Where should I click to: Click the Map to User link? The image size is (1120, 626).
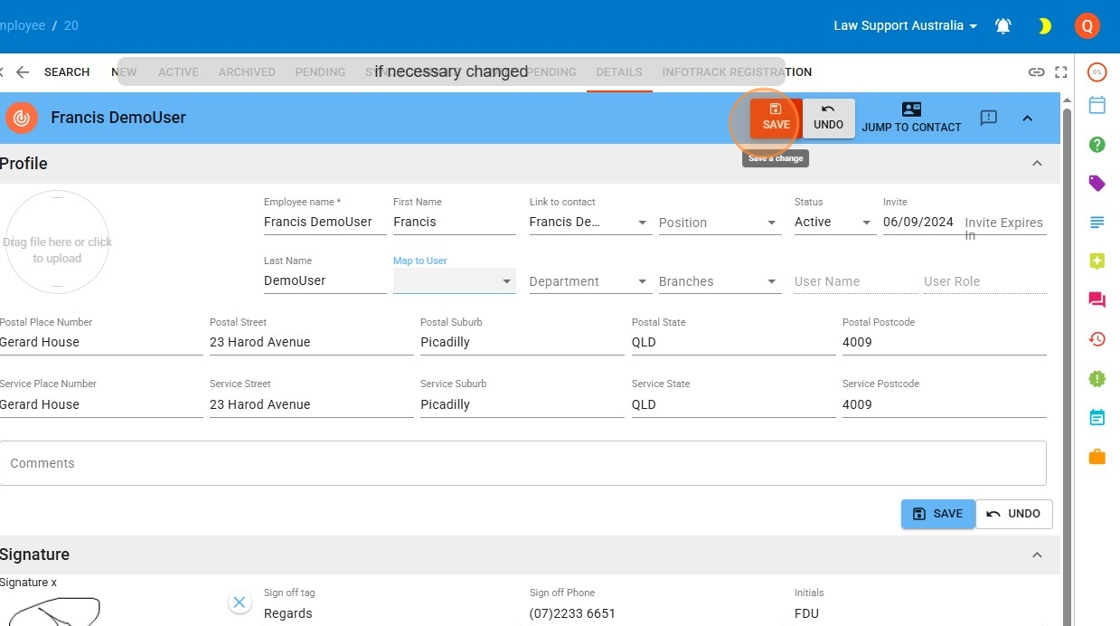(x=420, y=261)
